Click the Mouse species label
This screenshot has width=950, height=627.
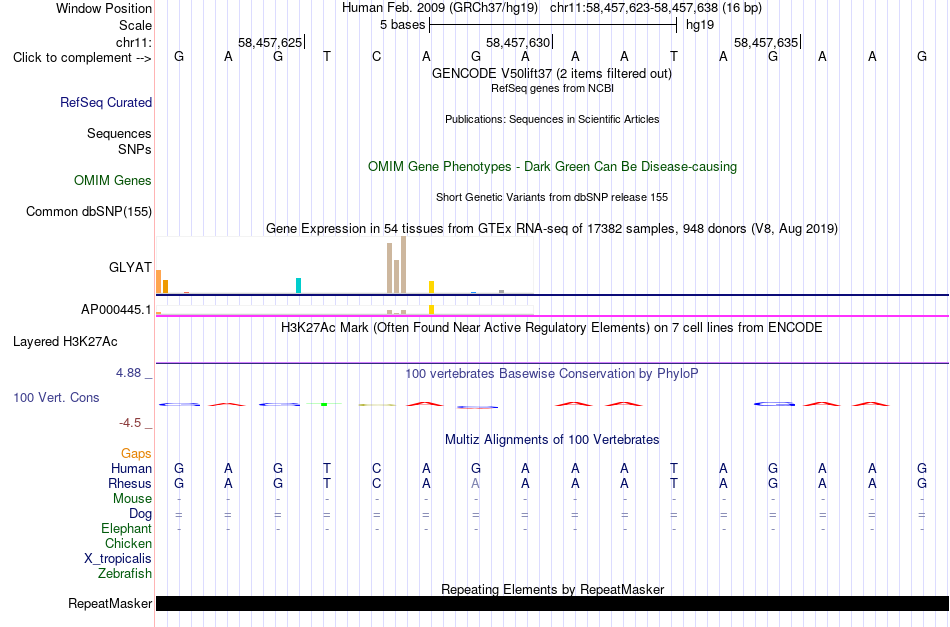click(132, 499)
